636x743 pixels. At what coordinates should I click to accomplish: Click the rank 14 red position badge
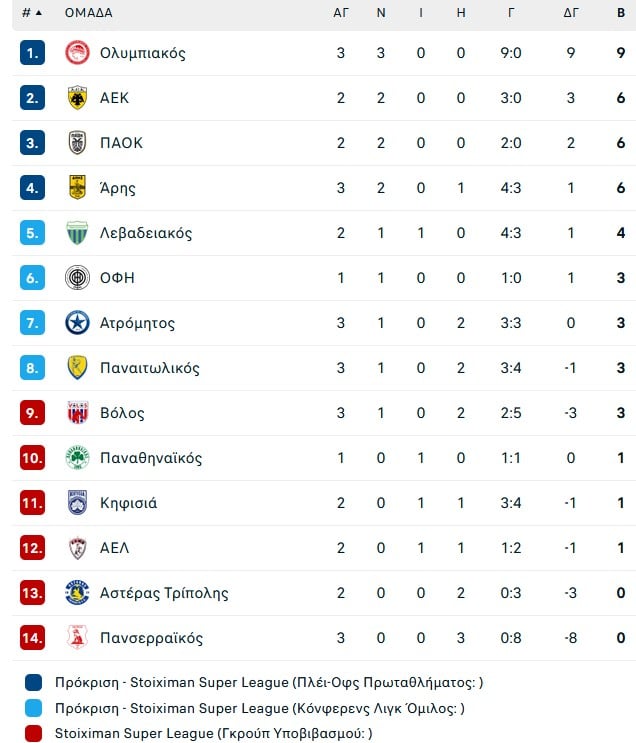[32, 638]
